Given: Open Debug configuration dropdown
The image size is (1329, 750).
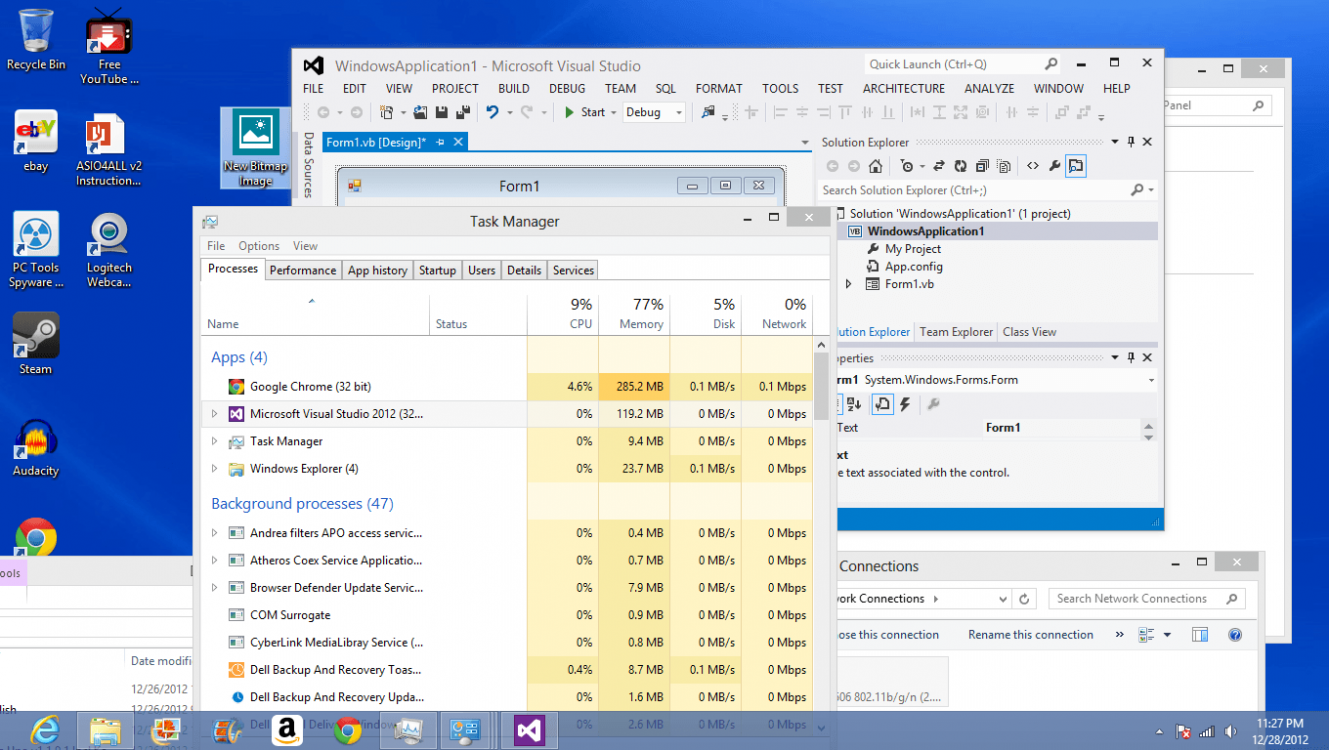Looking at the screenshot, I should tap(678, 113).
